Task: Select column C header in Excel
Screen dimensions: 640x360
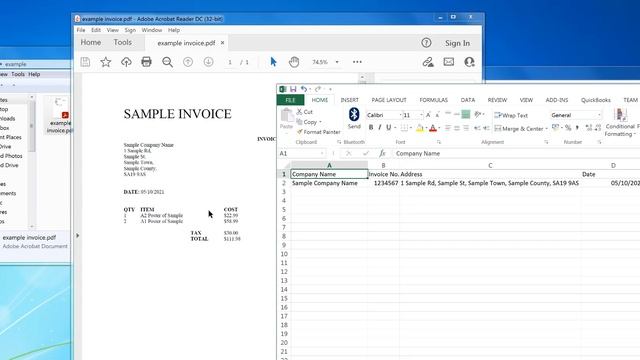Action: point(490,165)
